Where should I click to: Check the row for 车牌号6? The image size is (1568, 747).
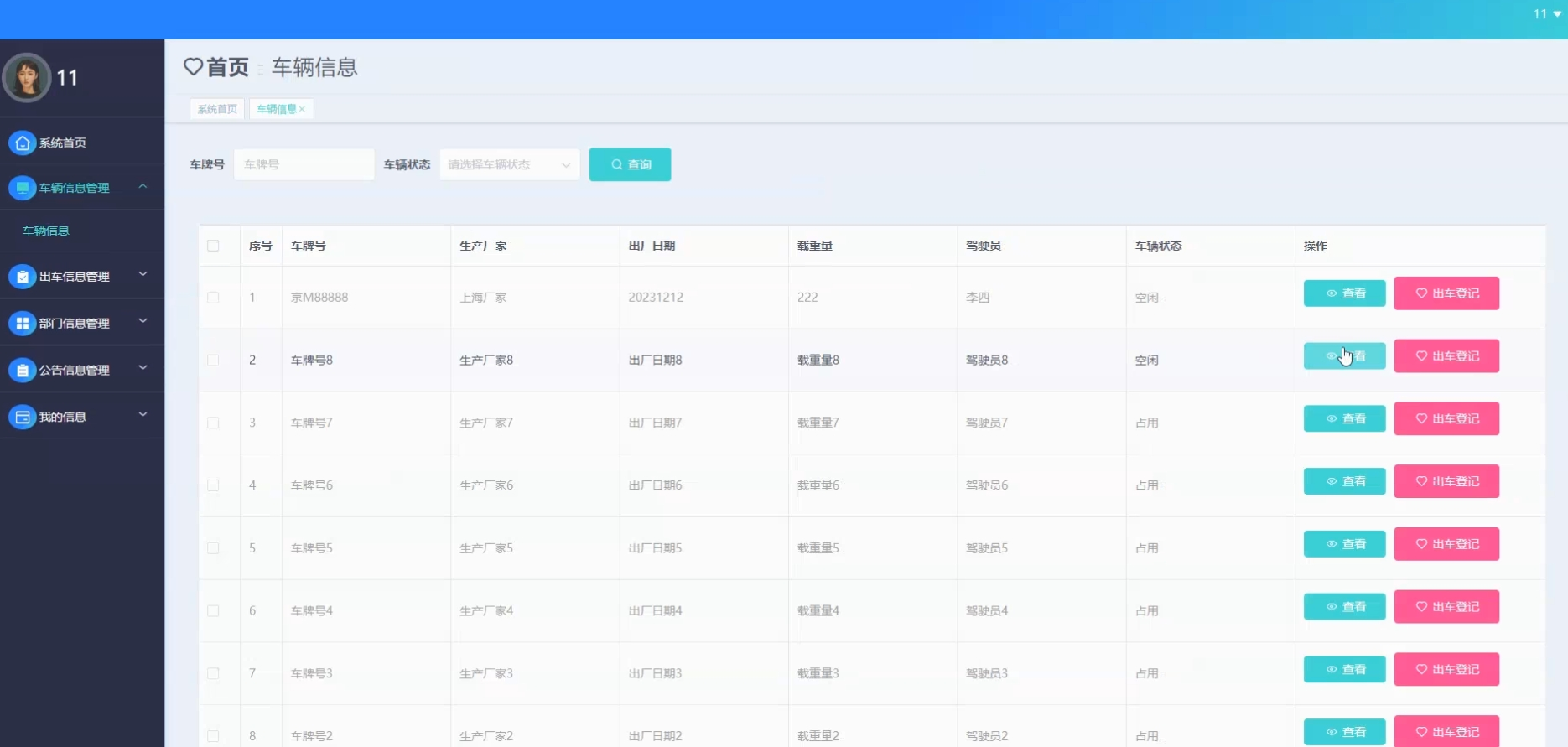[x=213, y=485]
